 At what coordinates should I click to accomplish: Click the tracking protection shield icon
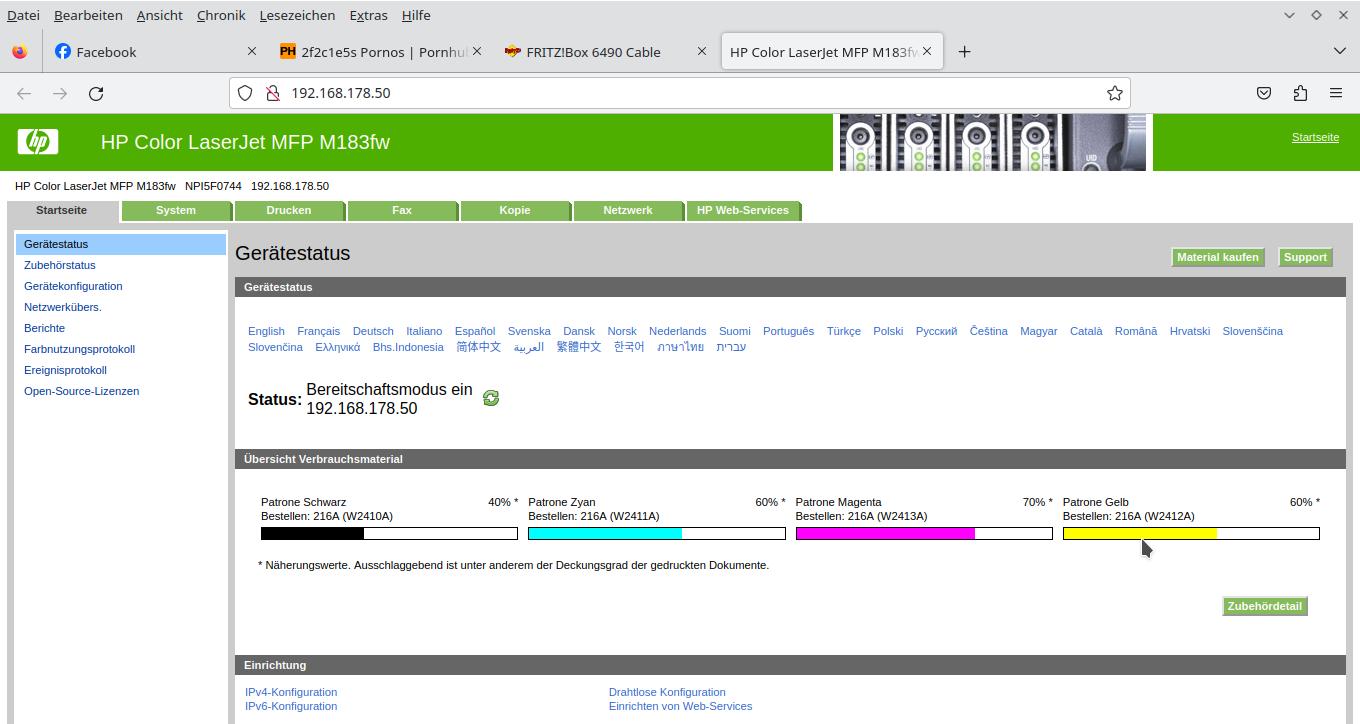pos(246,93)
